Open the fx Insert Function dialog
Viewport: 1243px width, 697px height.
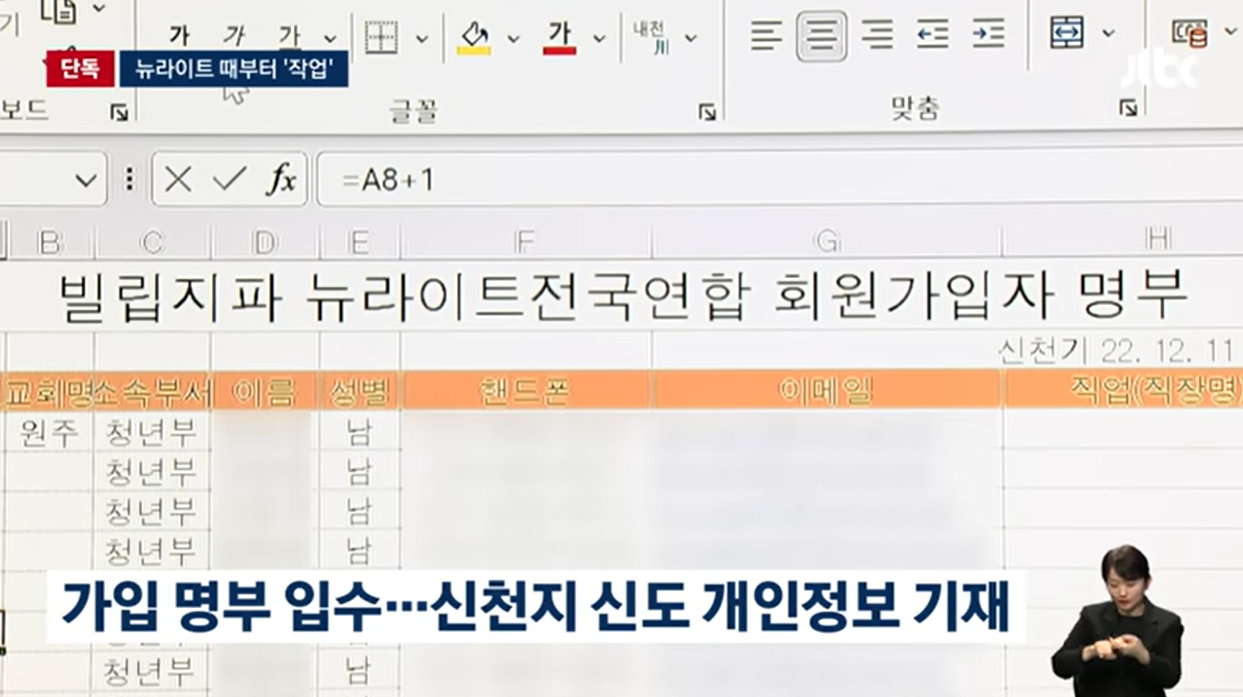click(x=281, y=180)
